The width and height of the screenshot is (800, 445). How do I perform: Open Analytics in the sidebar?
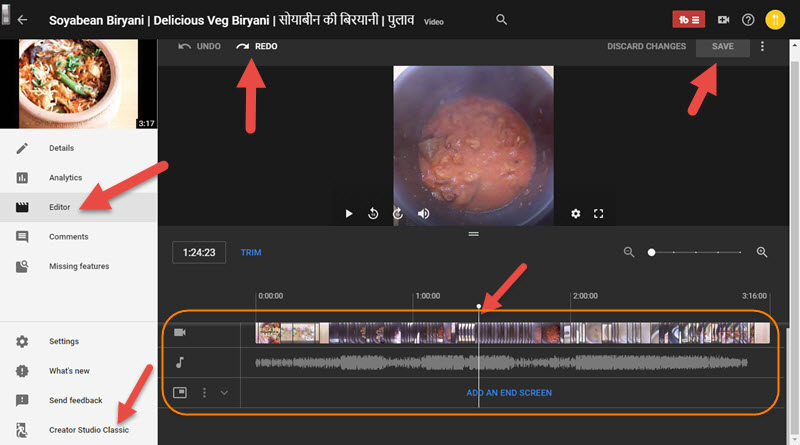pyautogui.click(x=79, y=178)
